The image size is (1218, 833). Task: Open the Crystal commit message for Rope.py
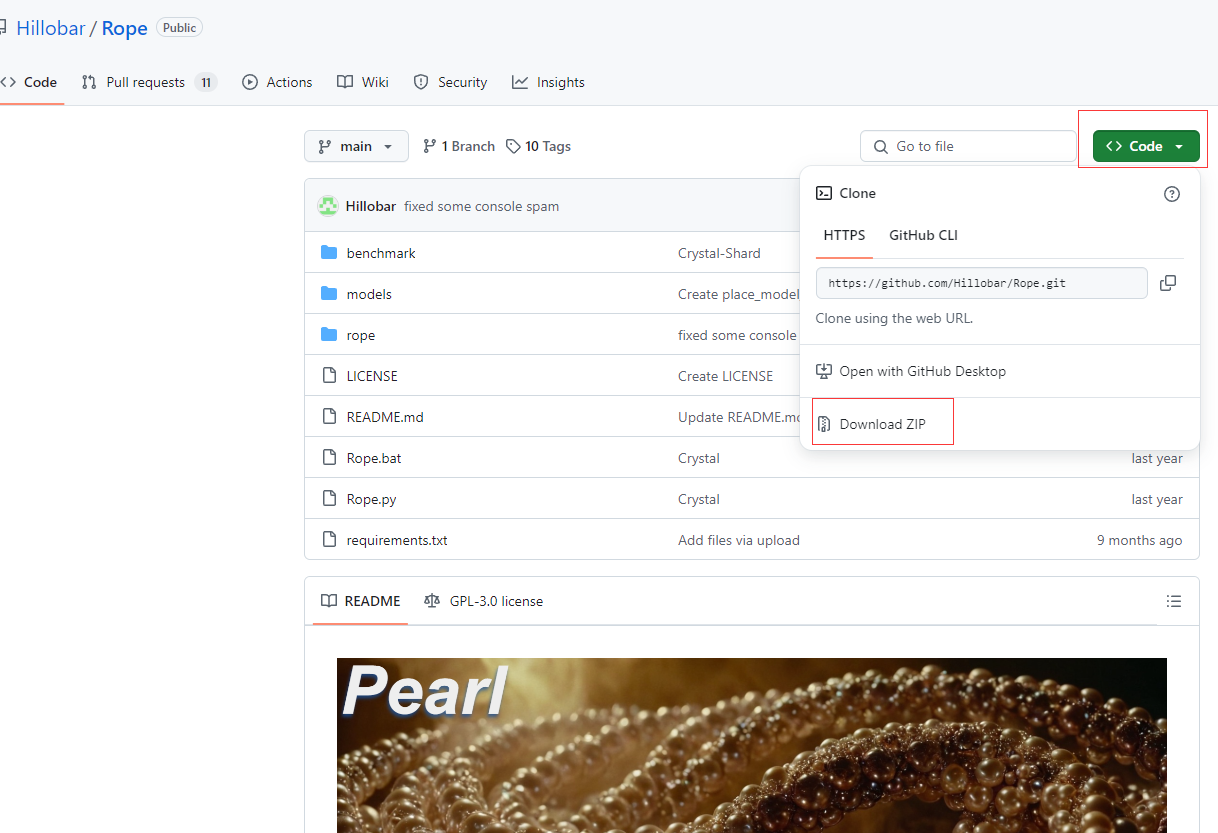[x=699, y=499]
